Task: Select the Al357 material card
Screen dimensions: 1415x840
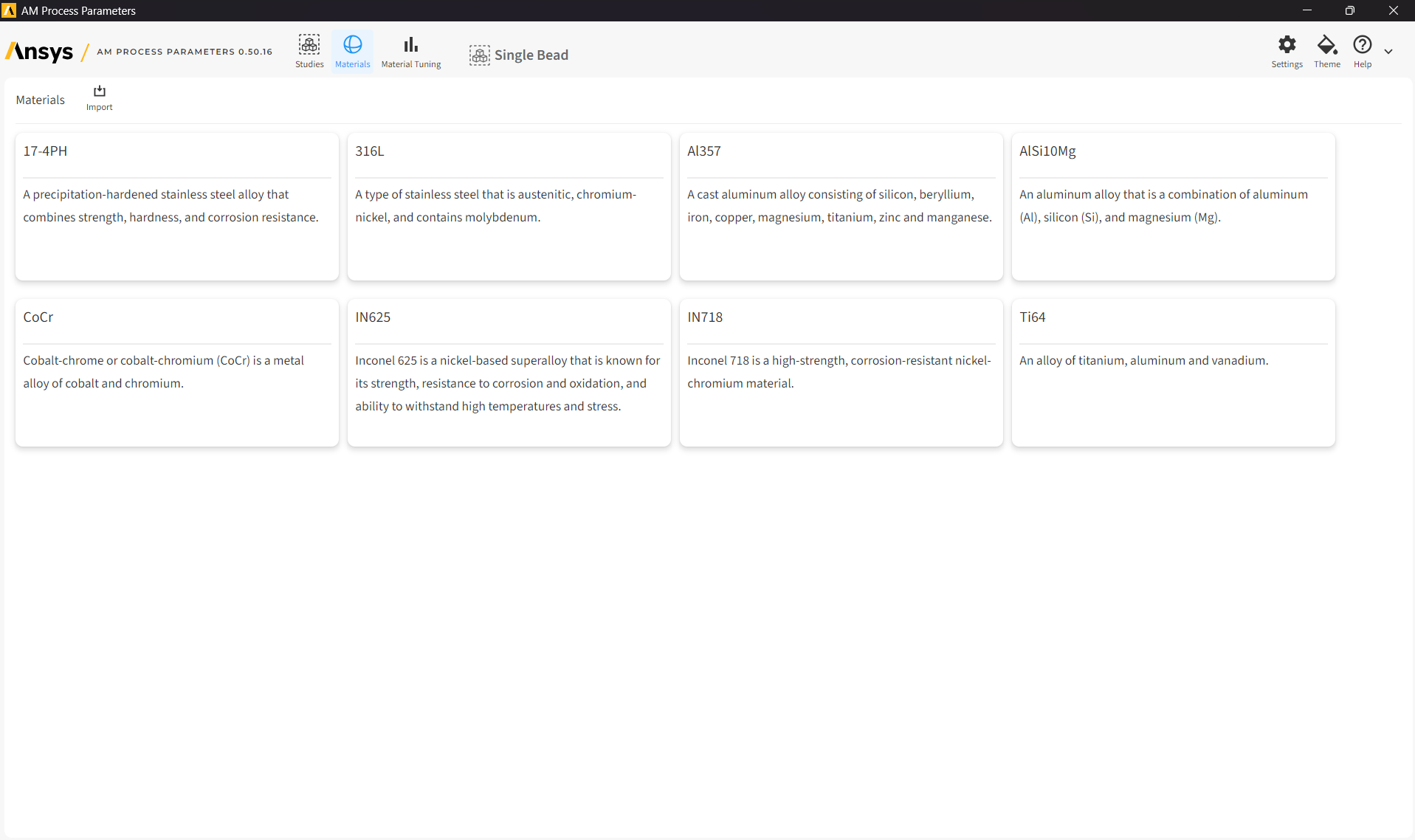Action: click(x=841, y=207)
